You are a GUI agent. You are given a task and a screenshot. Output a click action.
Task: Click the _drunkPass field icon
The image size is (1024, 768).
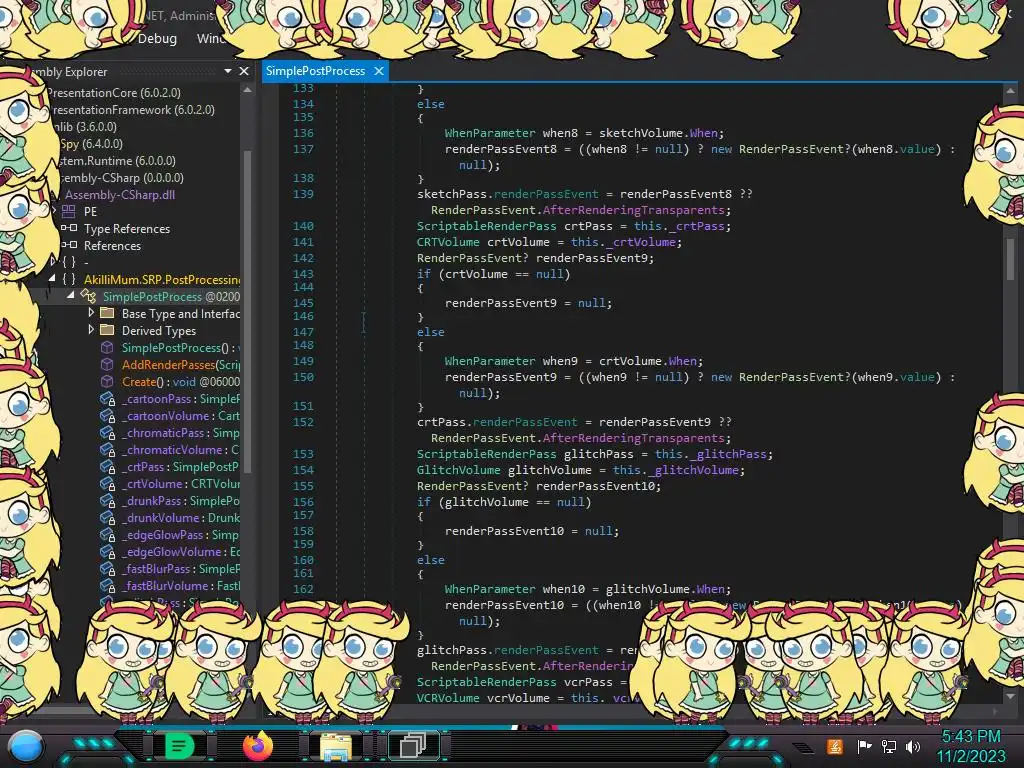pyautogui.click(x=108, y=500)
